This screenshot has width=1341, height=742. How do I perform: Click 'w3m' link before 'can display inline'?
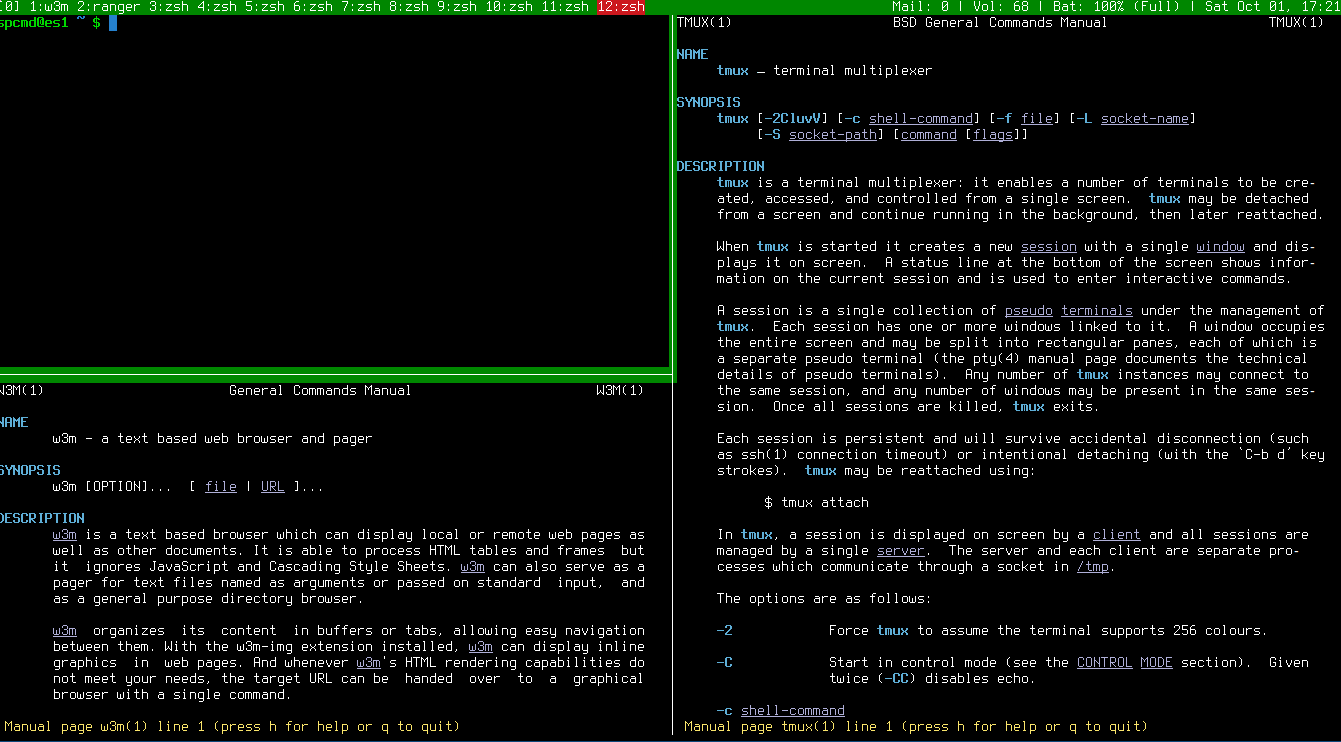pyautogui.click(x=481, y=647)
